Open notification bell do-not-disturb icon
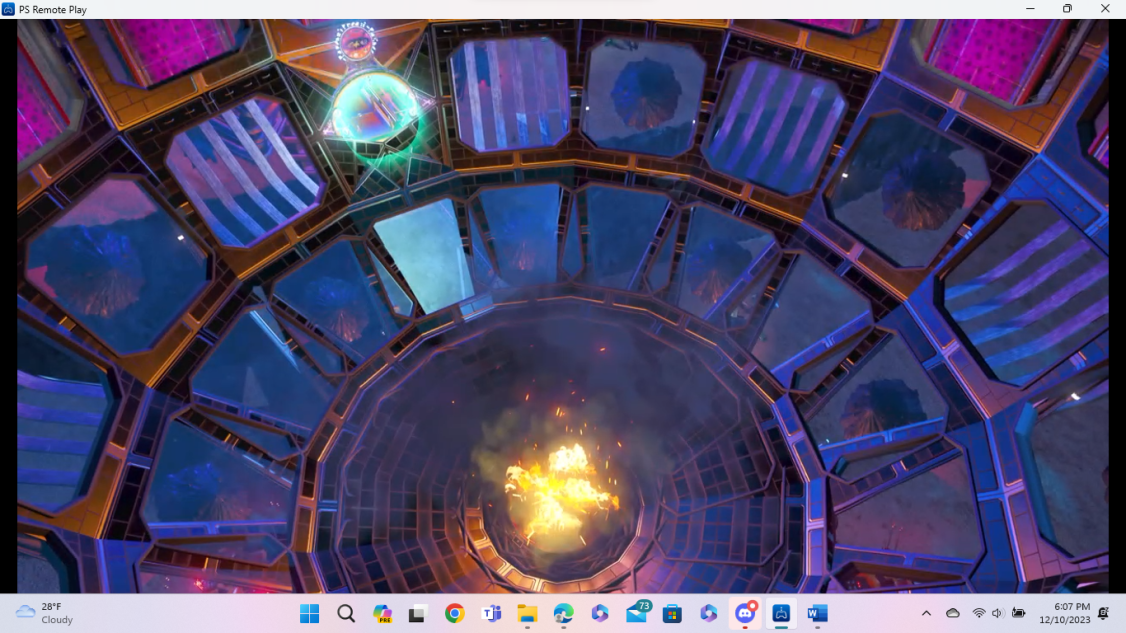This screenshot has width=1126, height=633. (x=1103, y=613)
